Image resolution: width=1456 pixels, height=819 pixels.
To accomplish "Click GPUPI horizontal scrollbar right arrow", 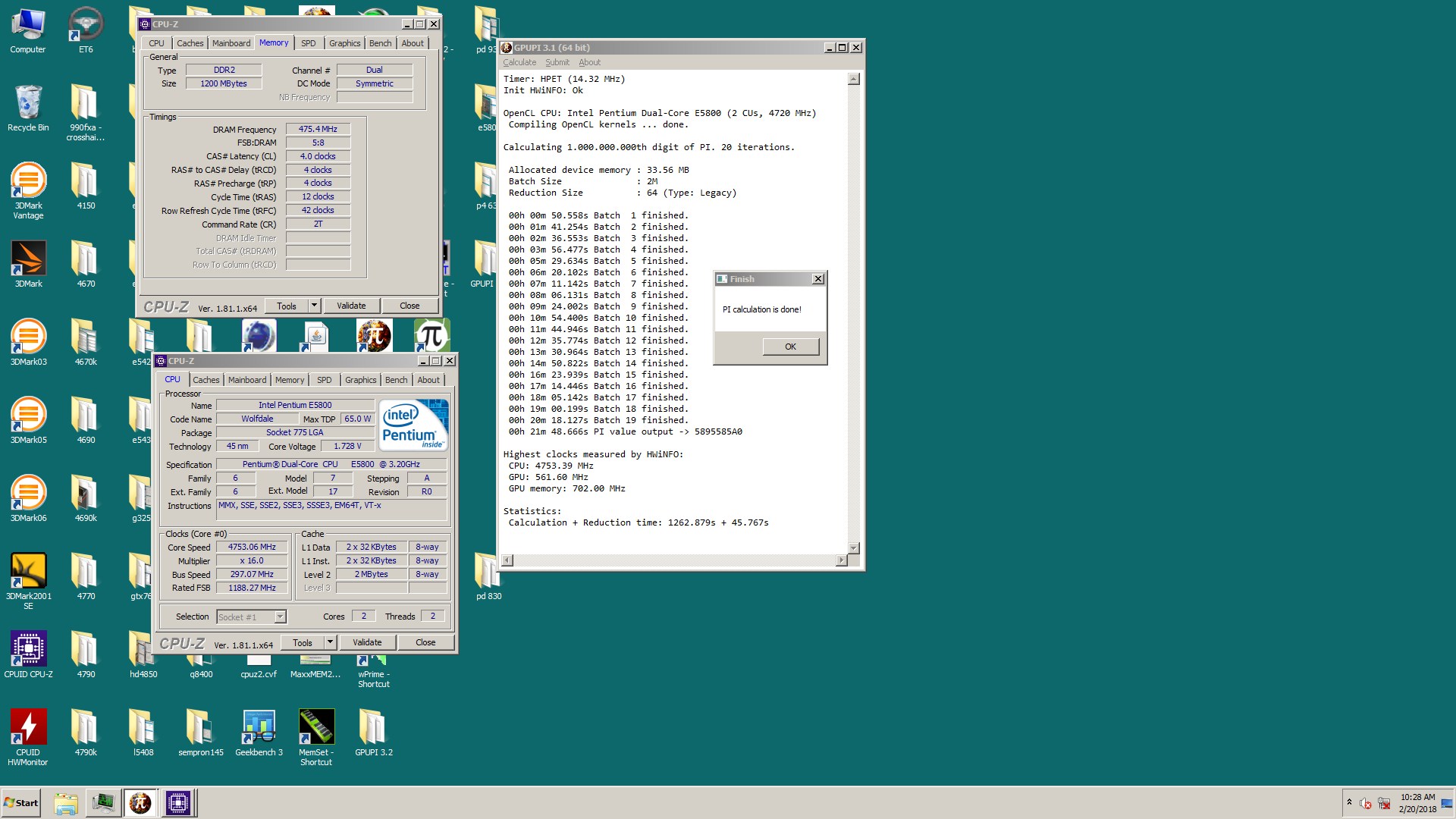I will coord(841,560).
